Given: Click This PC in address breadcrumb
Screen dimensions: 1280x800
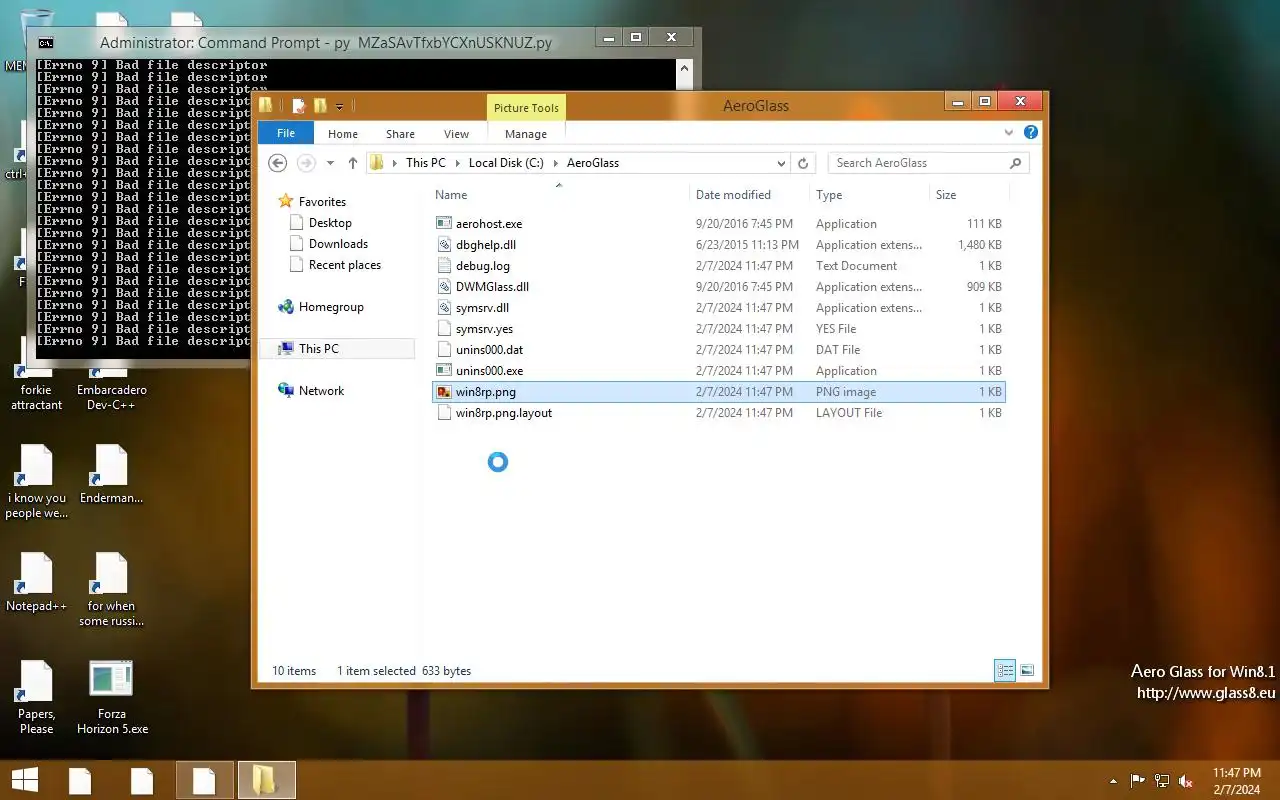Looking at the screenshot, I should click(426, 163).
